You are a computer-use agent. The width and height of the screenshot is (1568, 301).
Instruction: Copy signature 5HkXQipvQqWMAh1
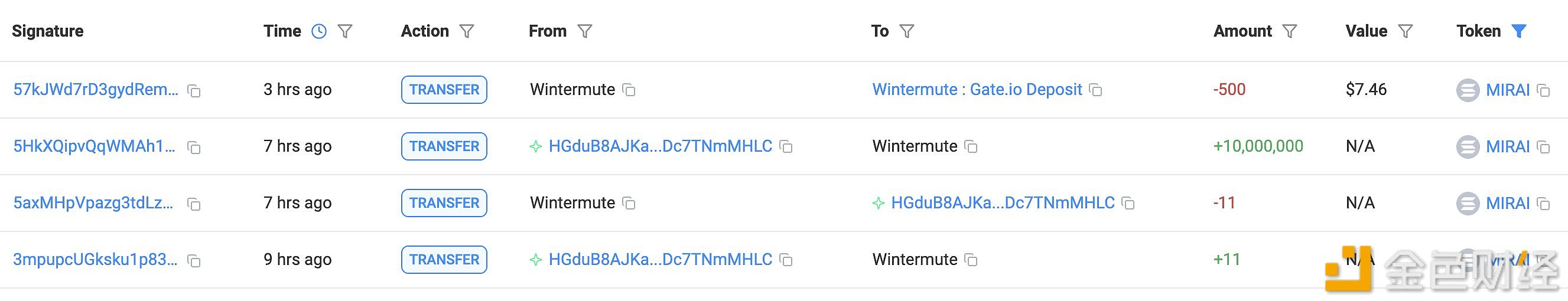[x=194, y=147]
